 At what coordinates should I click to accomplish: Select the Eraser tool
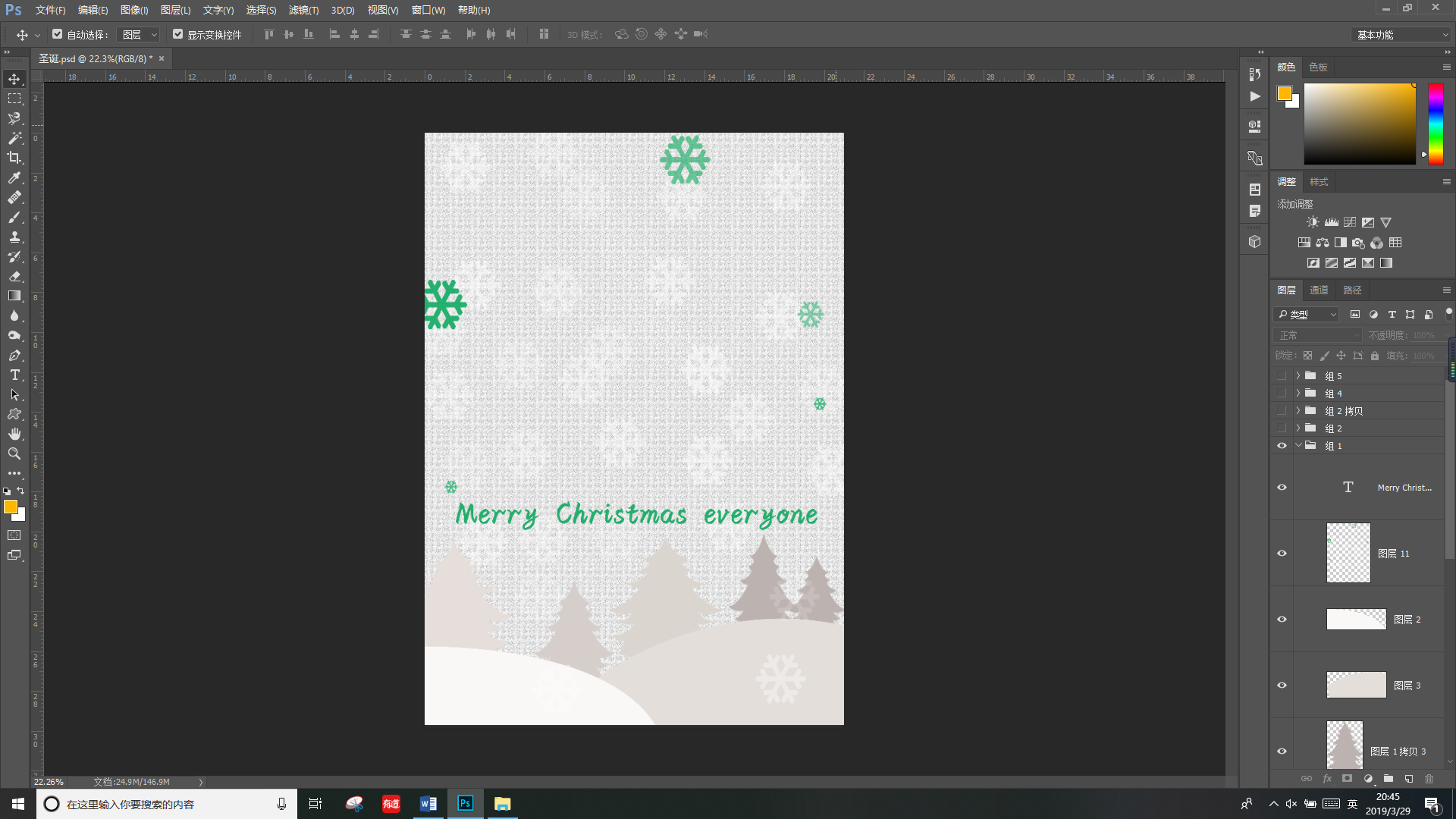14,276
